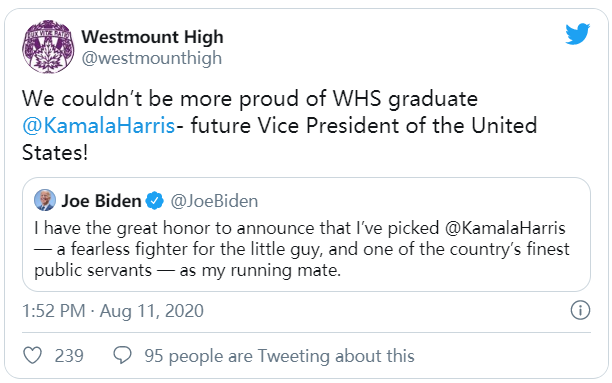Click the words 'as my running mate'
The height and width of the screenshot is (383, 612).
pos(260,270)
